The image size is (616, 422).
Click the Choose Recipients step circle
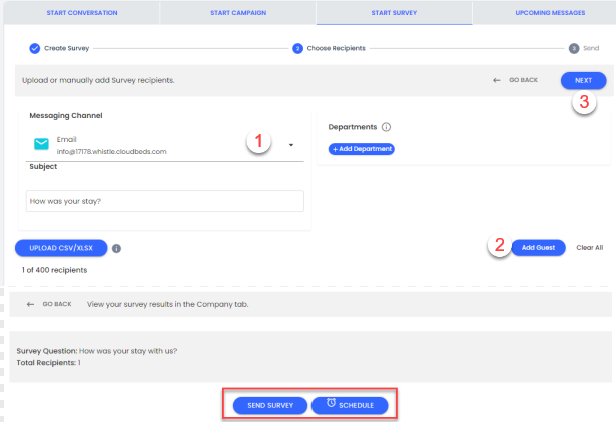coord(297,47)
